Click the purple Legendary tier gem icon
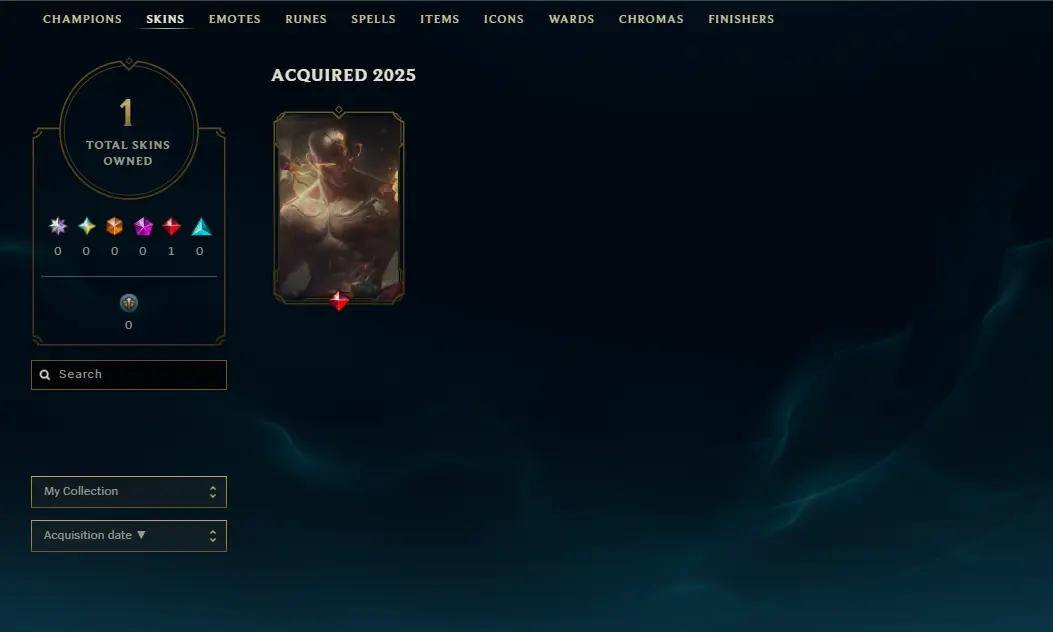1053x632 pixels. point(143,226)
